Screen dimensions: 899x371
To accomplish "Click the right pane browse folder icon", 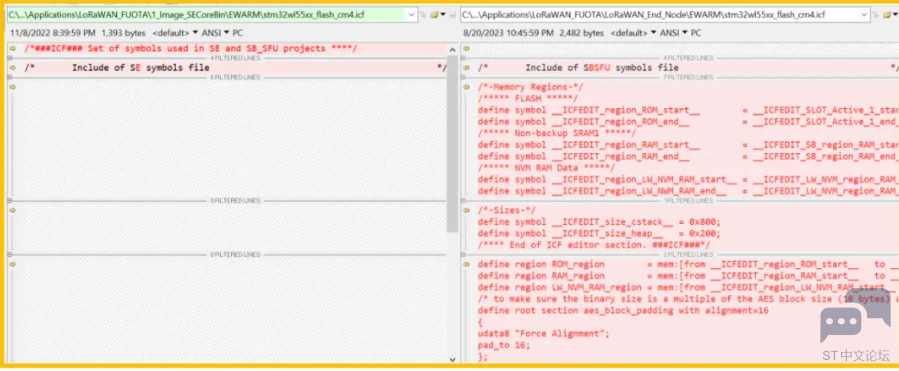I will (887, 15).
